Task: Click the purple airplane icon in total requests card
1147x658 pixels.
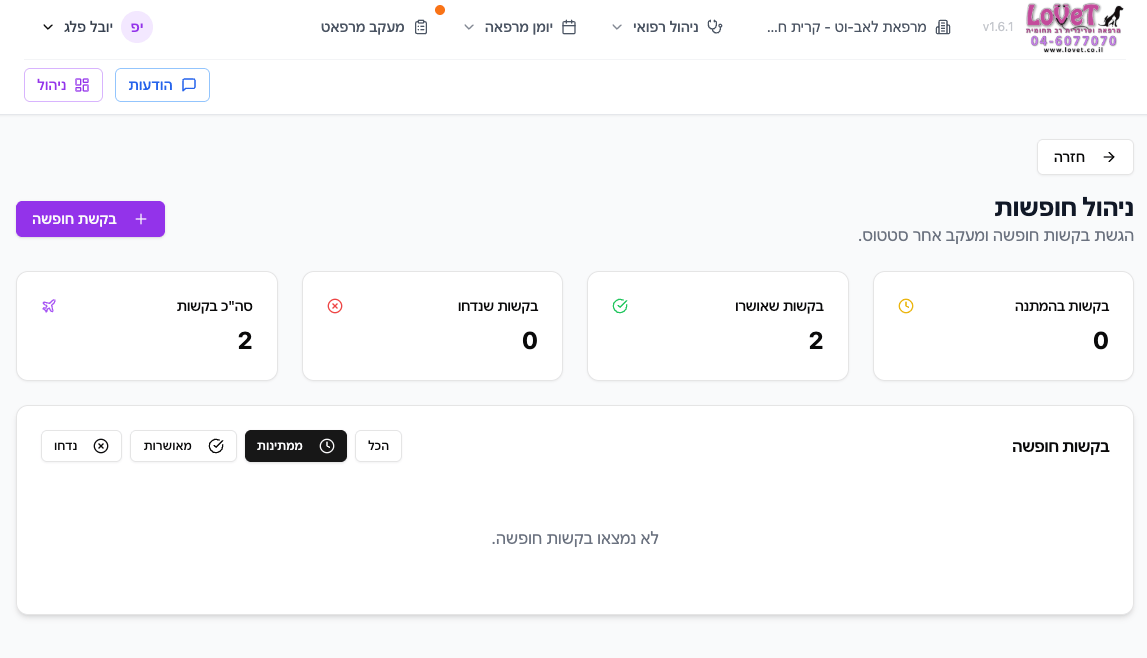Action: tap(49, 306)
